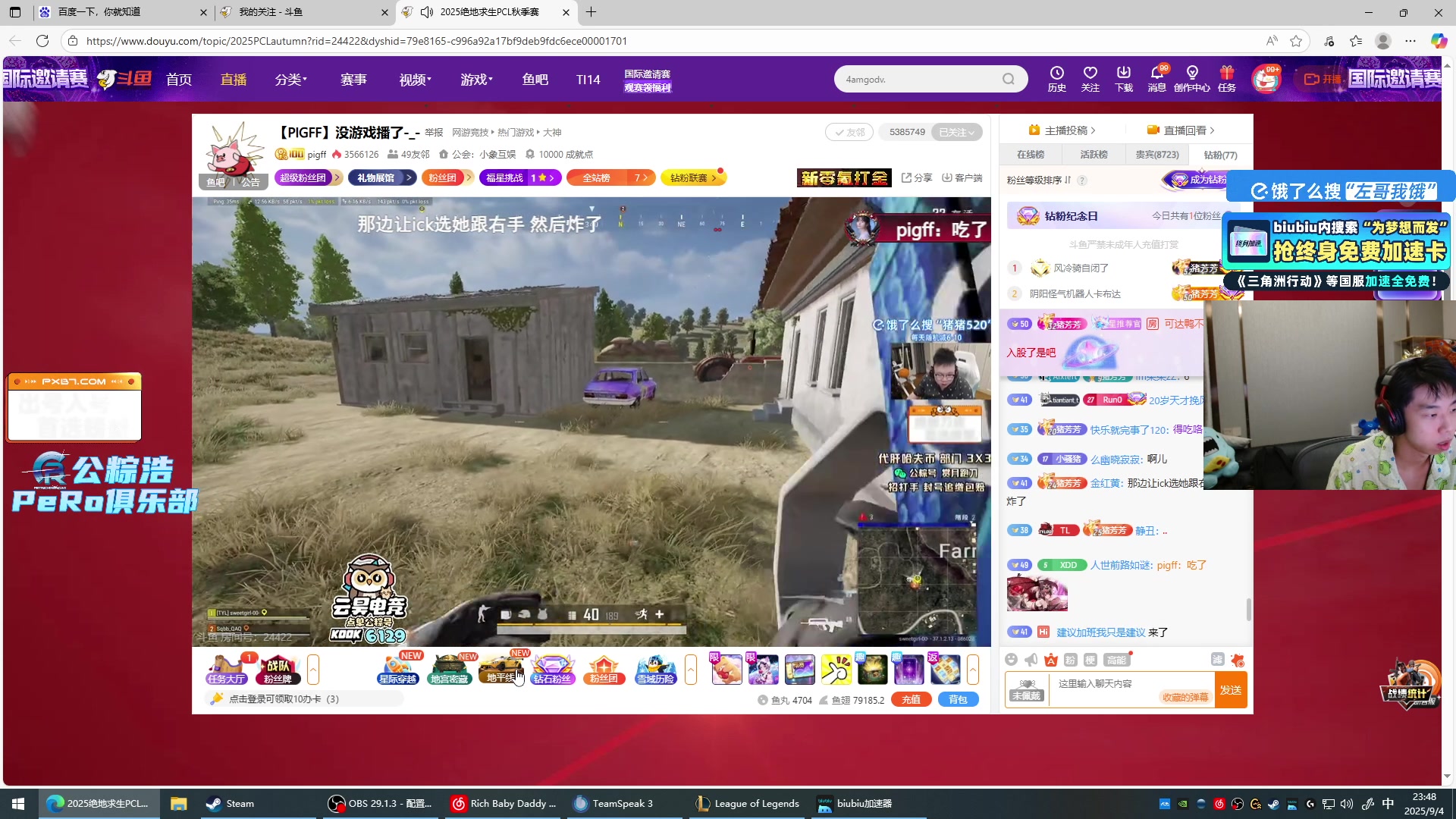Open the 星际穿越 activity icon
This screenshot has height=819, width=1456.
pyautogui.click(x=398, y=670)
